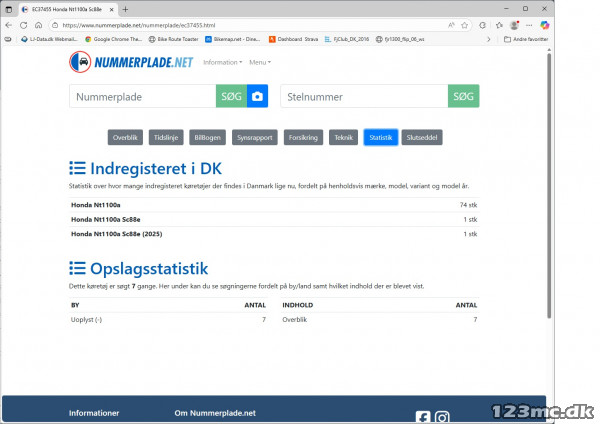
Task: Click the camera icon beside Nummerplade search
Action: 258,96
